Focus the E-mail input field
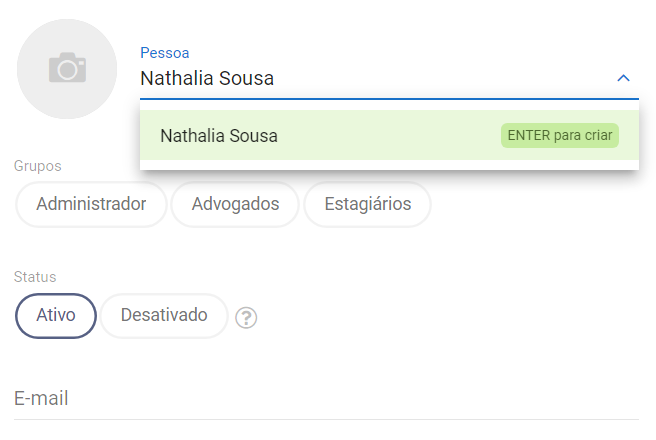 point(326,399)
